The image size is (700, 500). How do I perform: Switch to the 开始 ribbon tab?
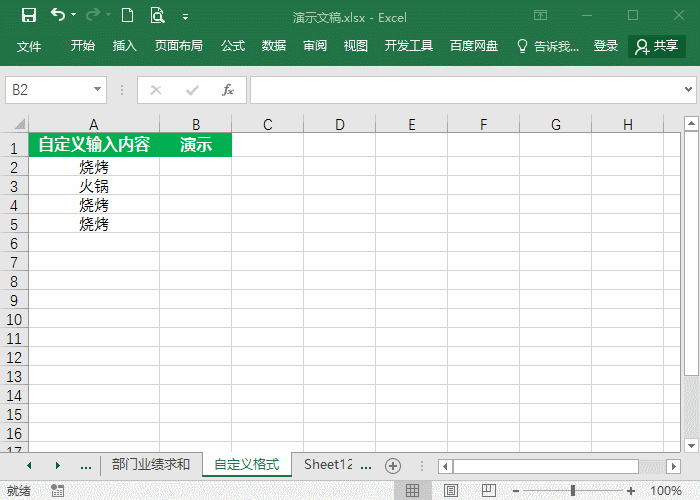(83, 46)
